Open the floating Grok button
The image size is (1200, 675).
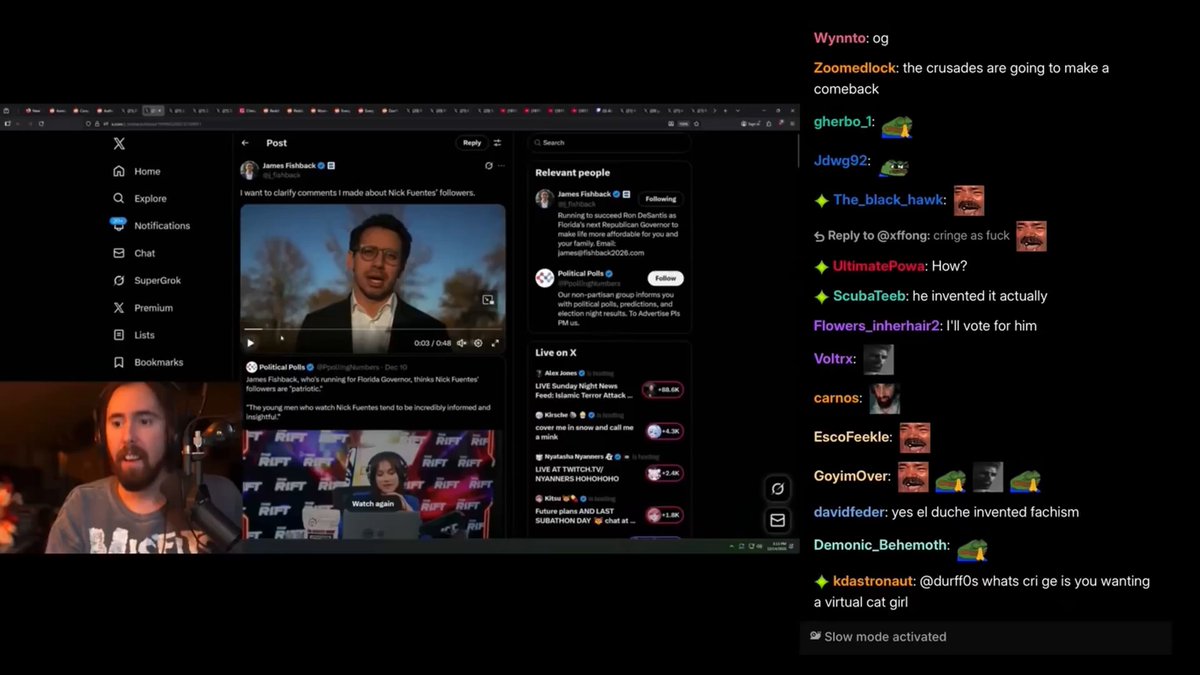pyautogui.click(x=777, y=489)
